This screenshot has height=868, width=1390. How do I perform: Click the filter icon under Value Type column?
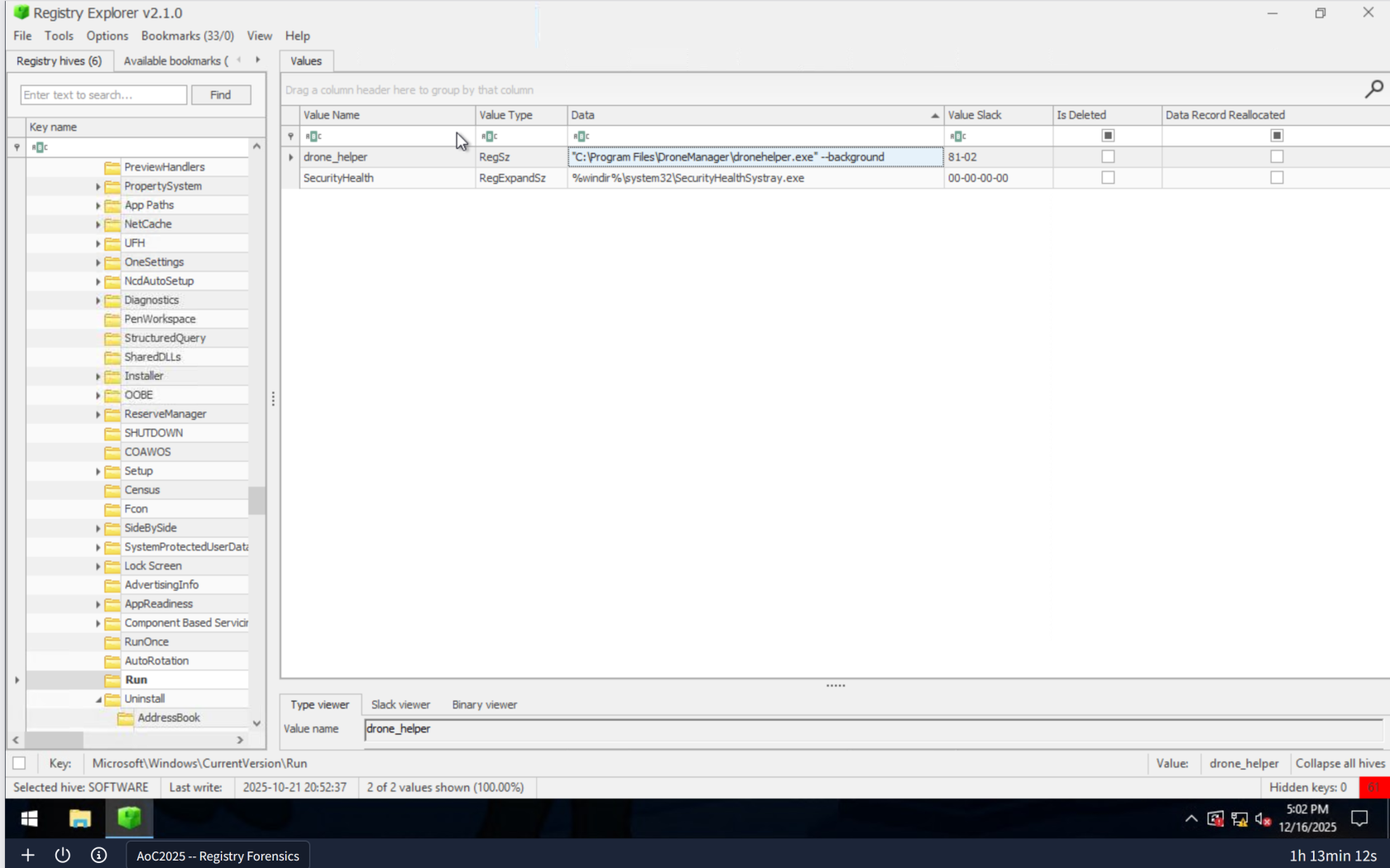pyautogui.click(x=490, y=137)
